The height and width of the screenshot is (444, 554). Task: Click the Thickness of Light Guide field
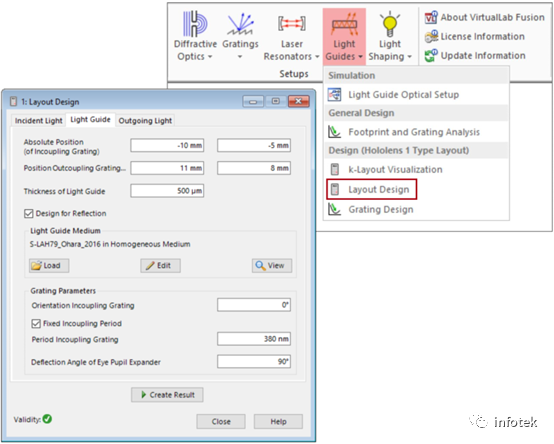tap(167, 191)
